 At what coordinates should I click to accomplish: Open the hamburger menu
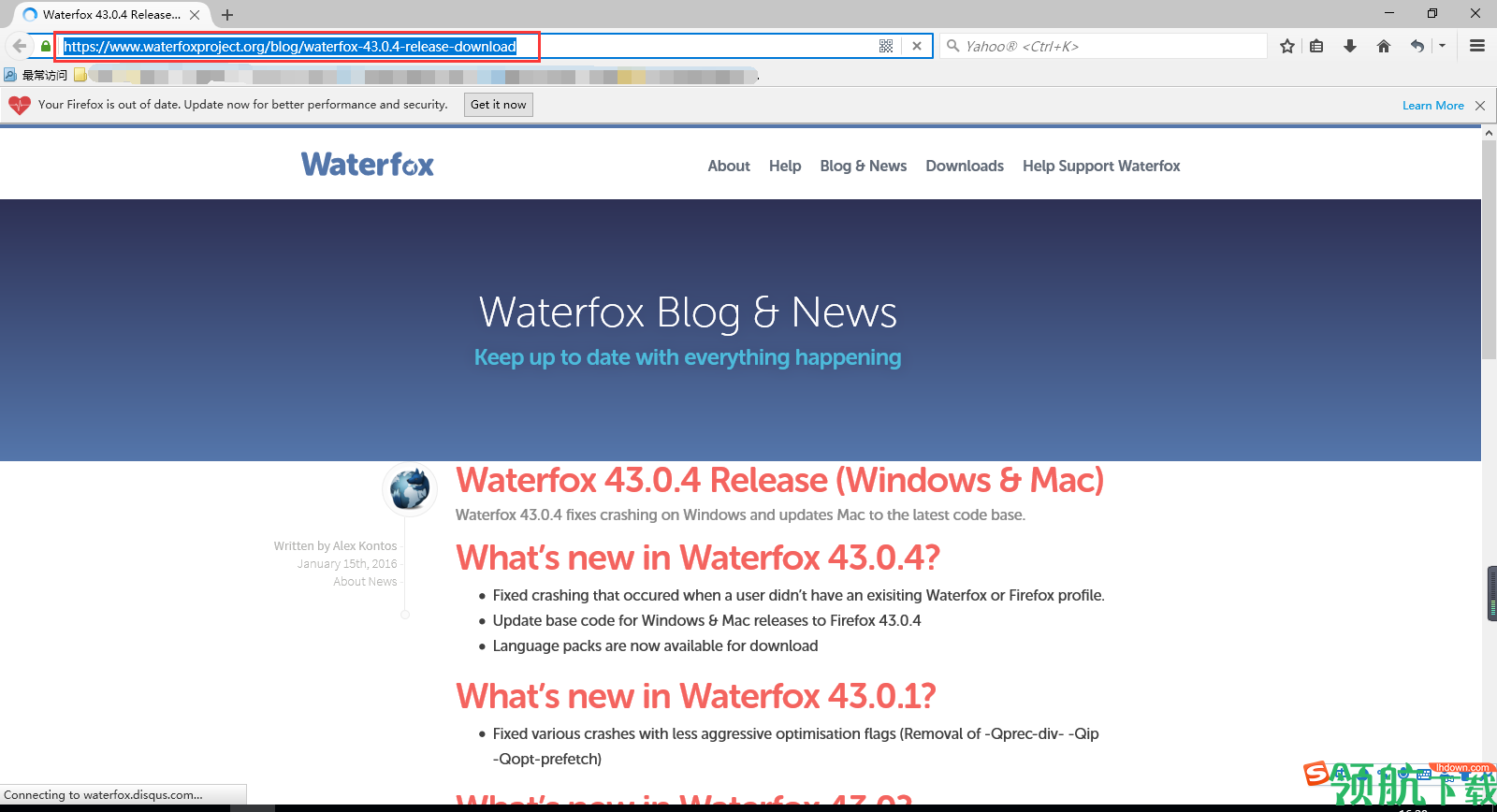point(1477,46)
